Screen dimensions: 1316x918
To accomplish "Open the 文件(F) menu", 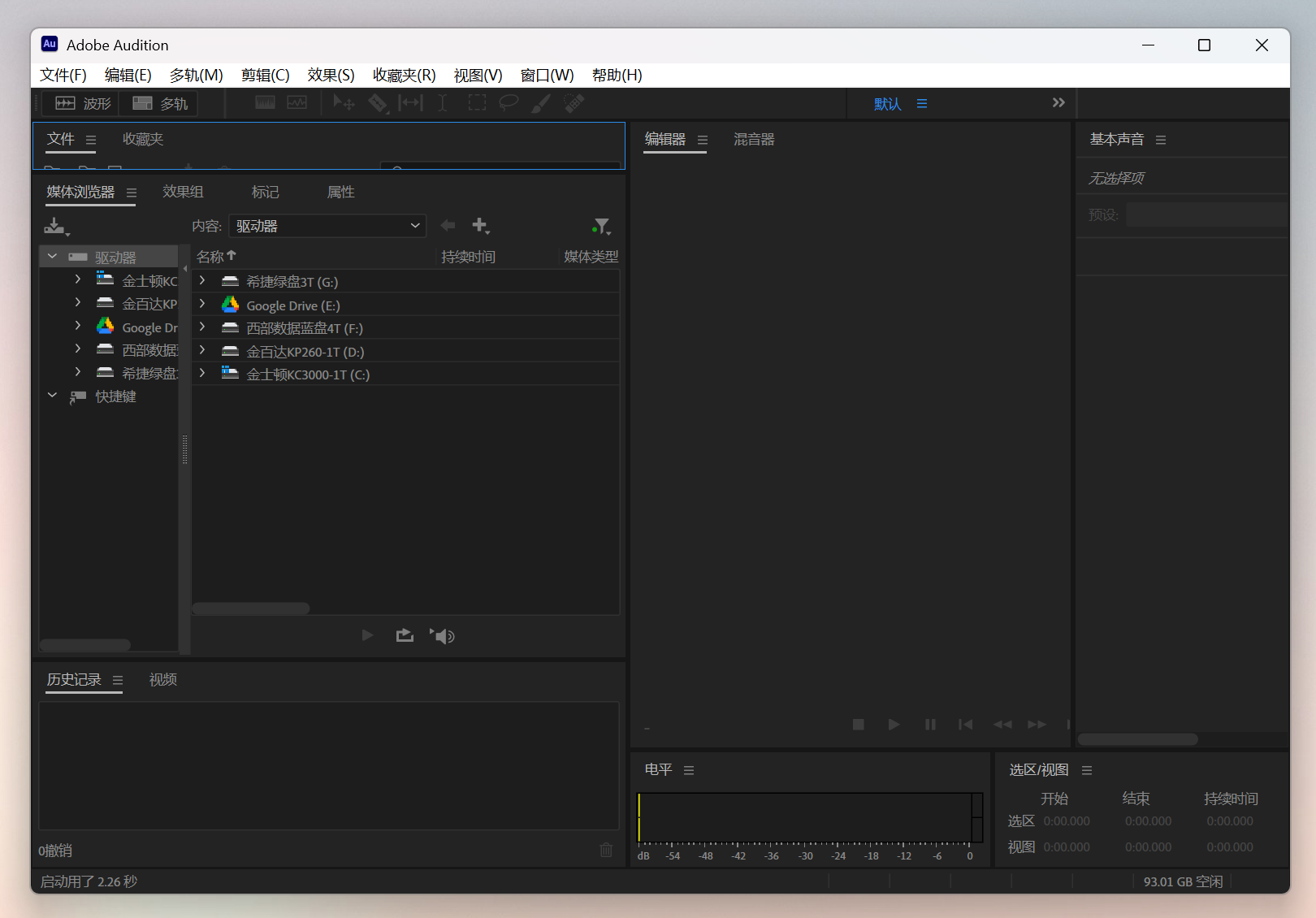I will pos(63,75).
